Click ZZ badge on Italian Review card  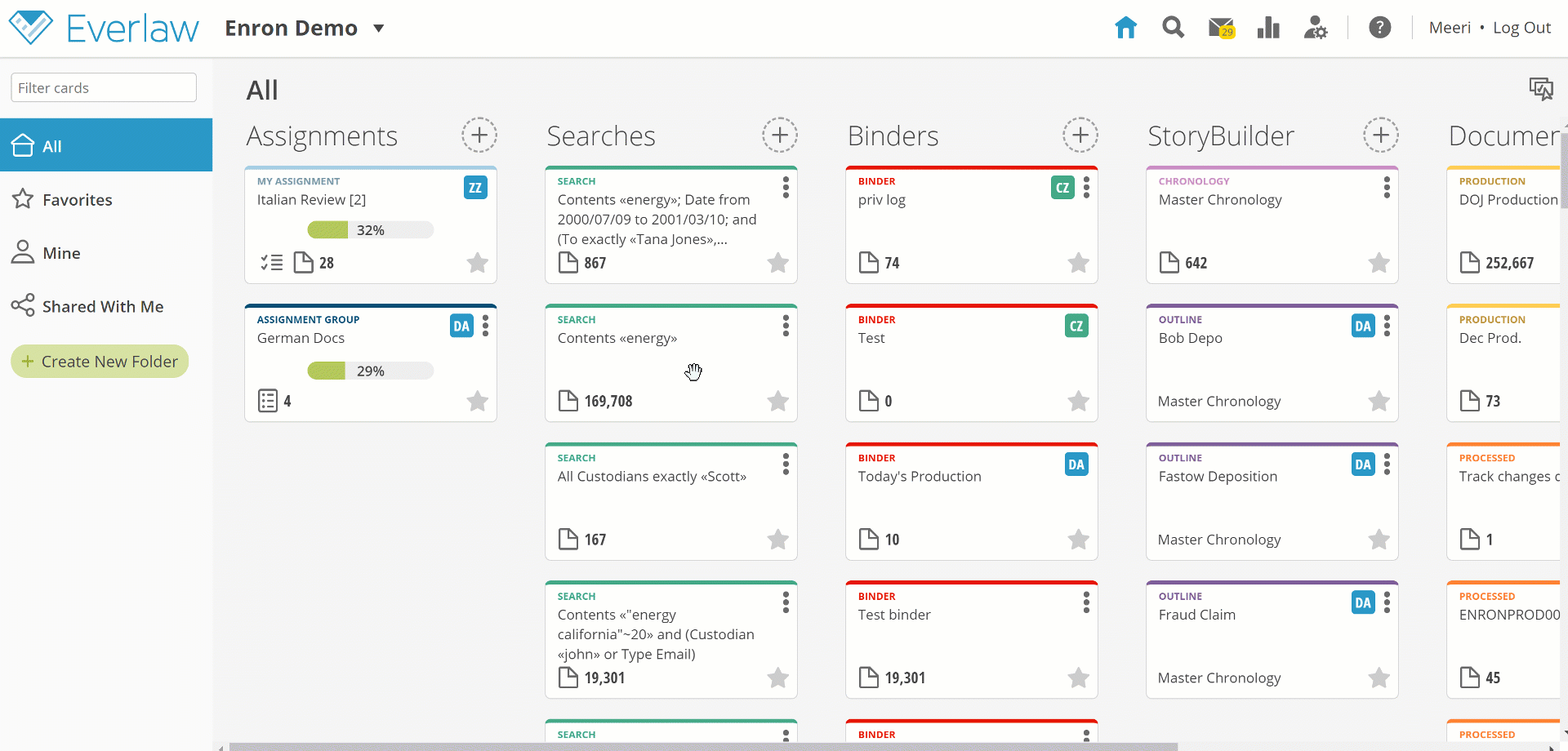click(475, 188)
